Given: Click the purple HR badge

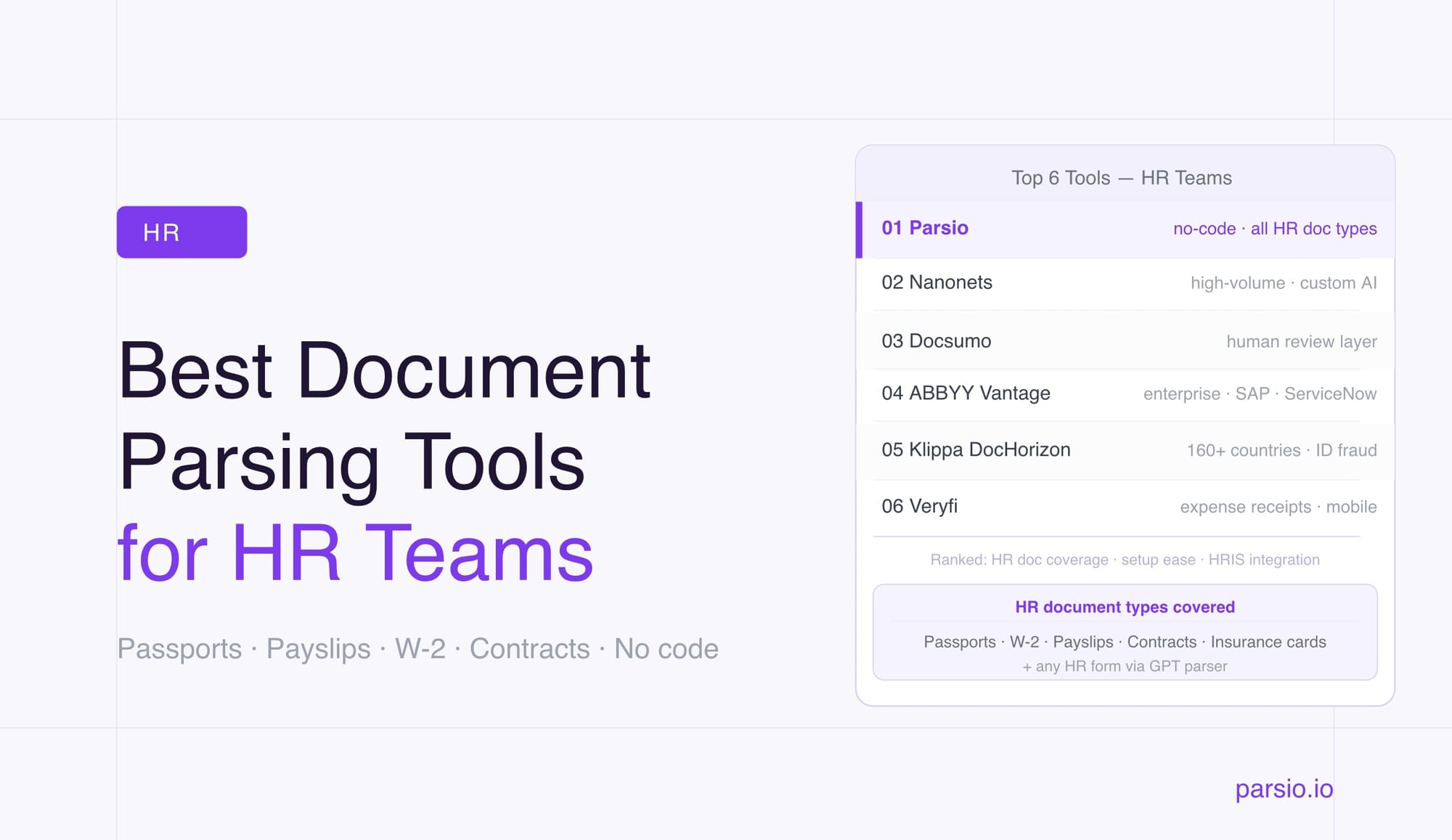Looking at the screenshot, I should click(x=181, y=232).
